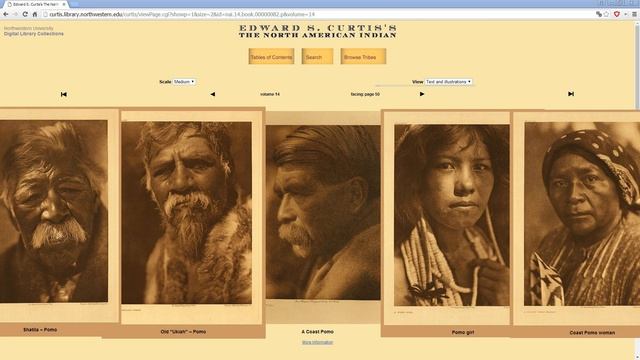Screen dimensions: 640x360
Task: Open Northwestern University link
Action: click(x=29, y=29)
